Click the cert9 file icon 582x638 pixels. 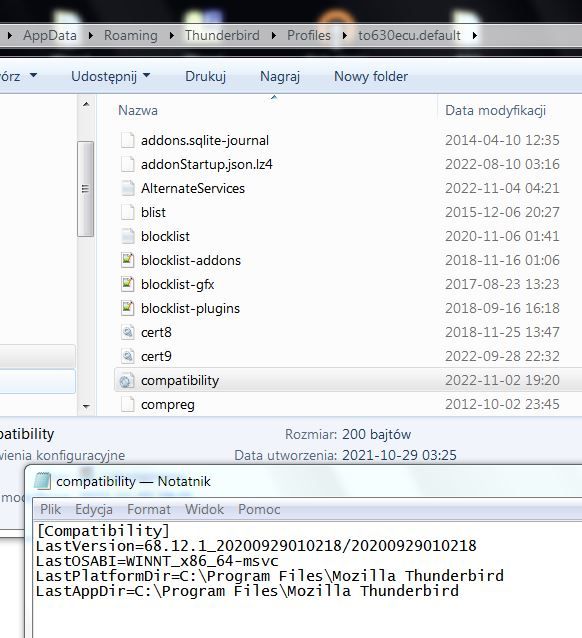tap(127, 356)
